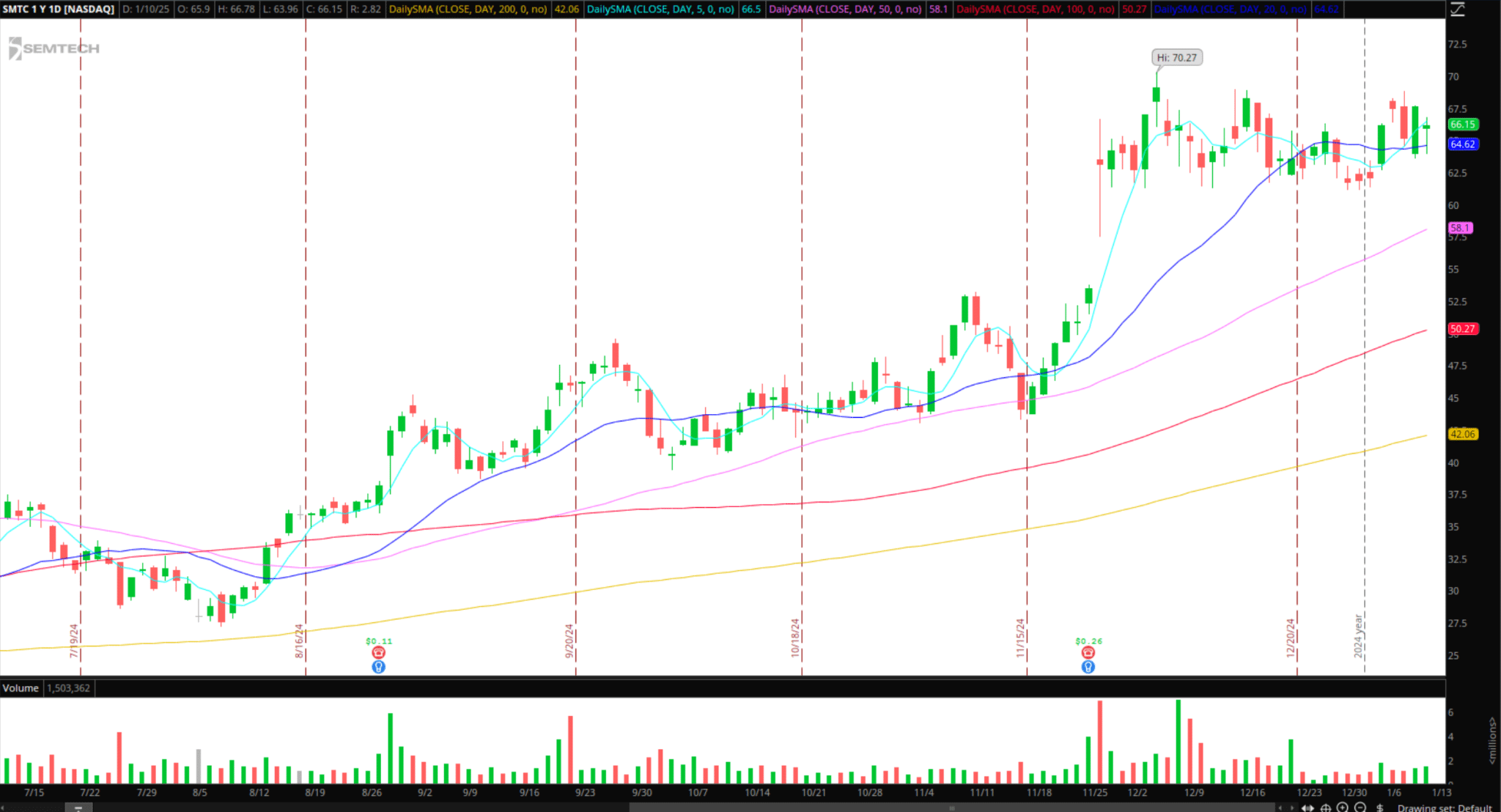Click the zoom out magnifier icon
Image resolution: width=1501 pixels, height=812 pixels.
(x=1360, y=808)
